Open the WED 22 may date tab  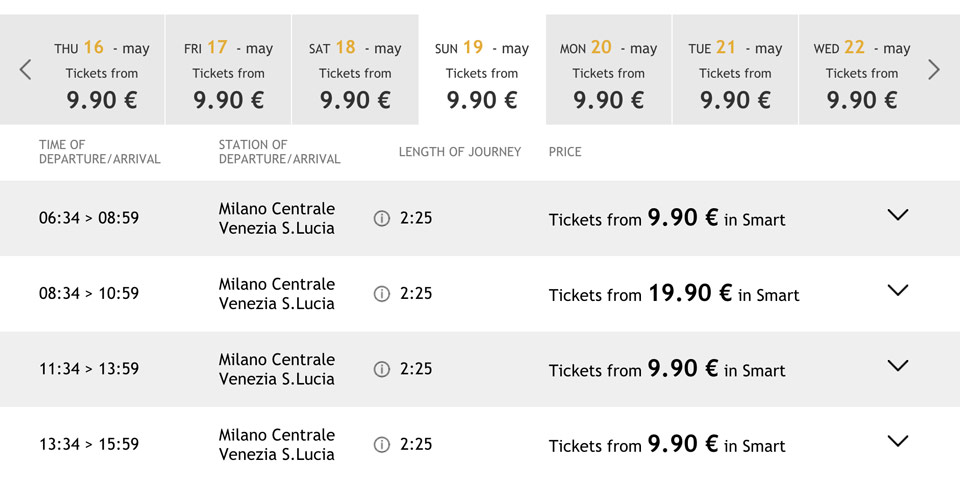click(x=862, y=72)
